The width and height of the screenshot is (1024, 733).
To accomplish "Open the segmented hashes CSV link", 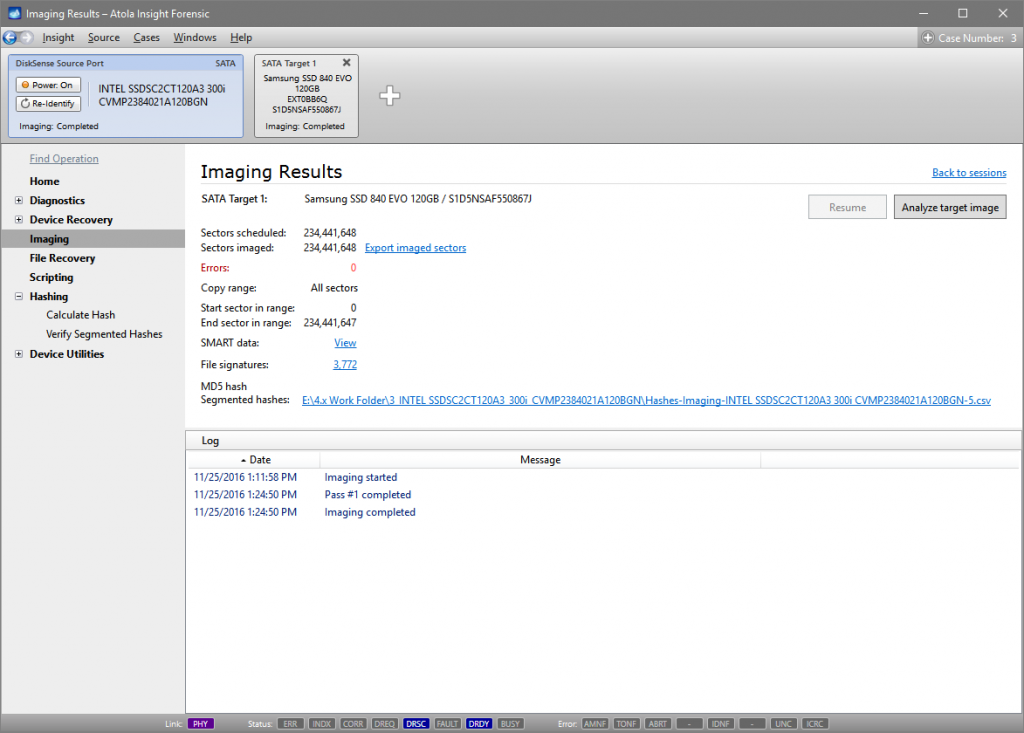I will [x=644, y=400].
